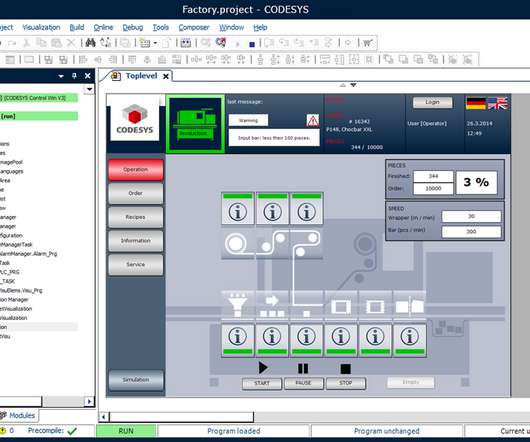Click the Wrapper speed field showing 30
The width and height of the screenshot is (530, 442).
(x=471, y=216)
